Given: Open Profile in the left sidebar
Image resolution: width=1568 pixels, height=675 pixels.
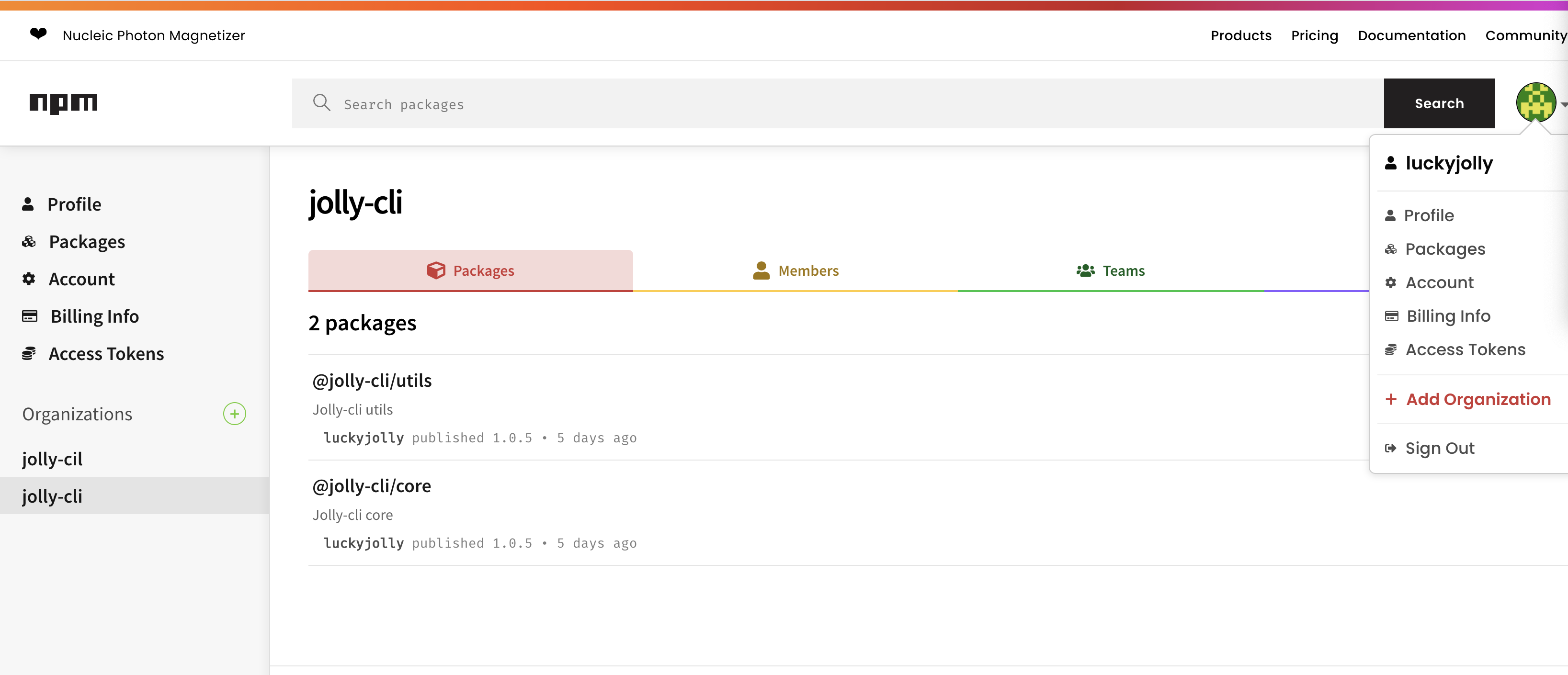Looking at the screenshot, I should click(74, 204).
